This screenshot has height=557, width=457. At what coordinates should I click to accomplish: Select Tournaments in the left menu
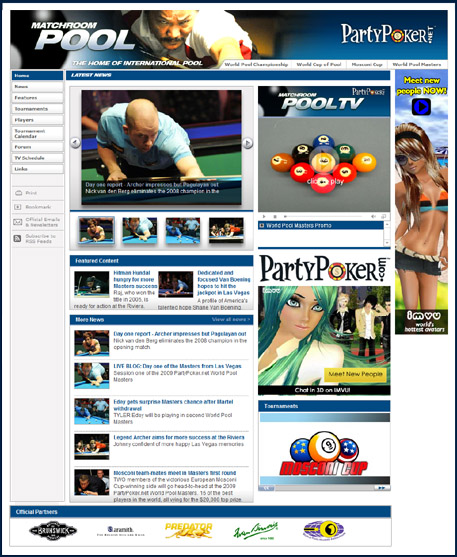click(x=37, y=109)
